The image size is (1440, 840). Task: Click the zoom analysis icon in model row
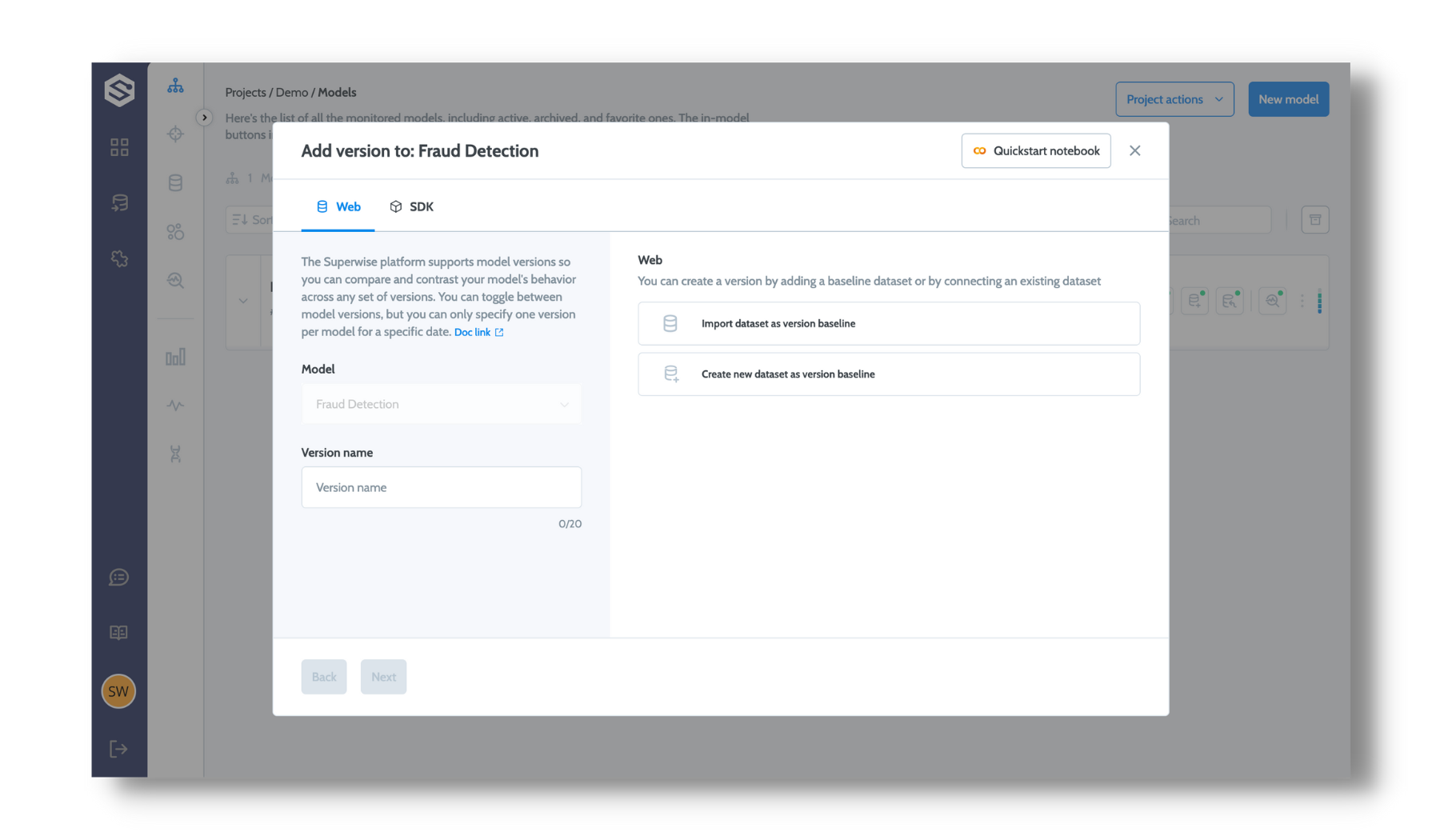[1272, 301]
